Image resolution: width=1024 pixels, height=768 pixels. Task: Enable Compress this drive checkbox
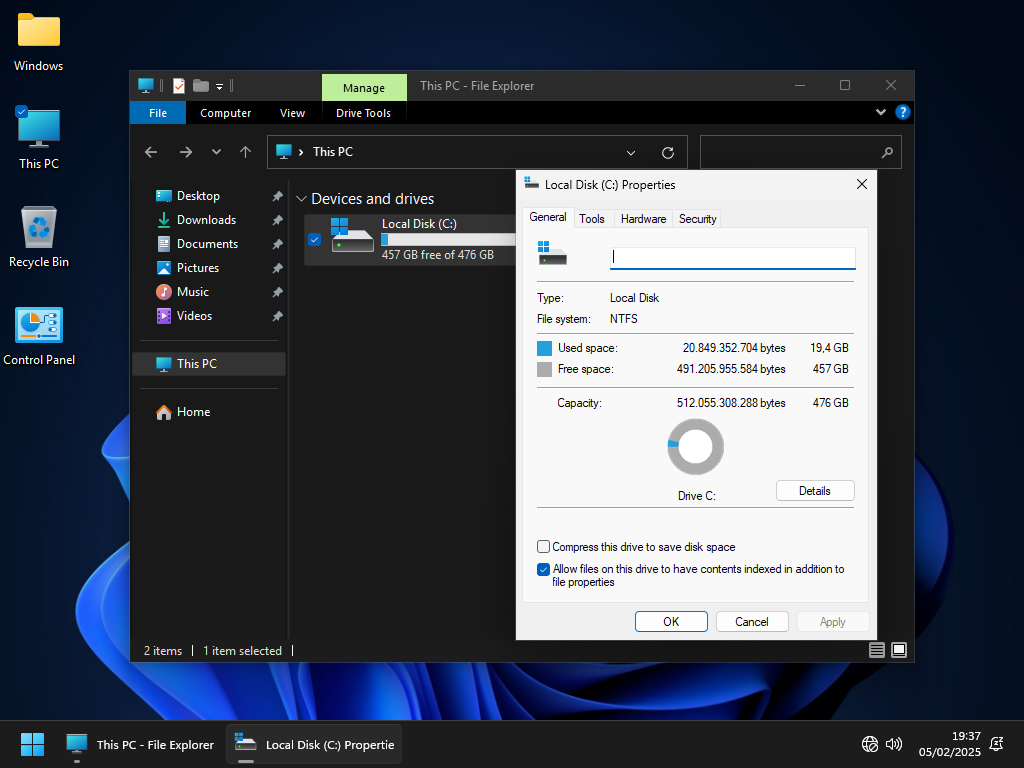pos(543,547)
